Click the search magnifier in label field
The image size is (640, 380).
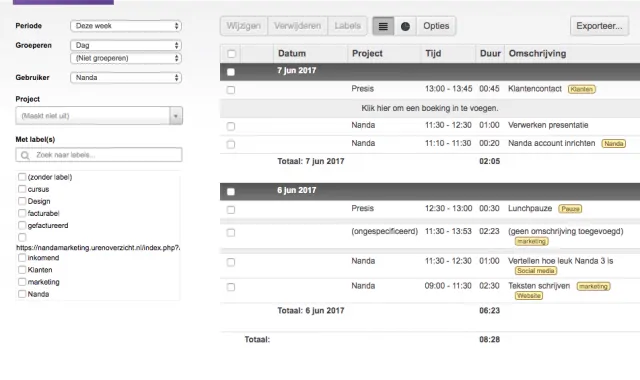click(25, 155)
